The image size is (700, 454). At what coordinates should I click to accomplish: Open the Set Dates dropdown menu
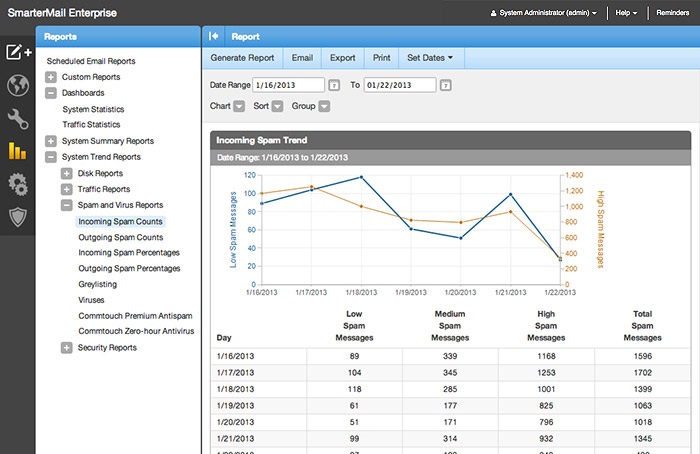(x=430, y=58)
